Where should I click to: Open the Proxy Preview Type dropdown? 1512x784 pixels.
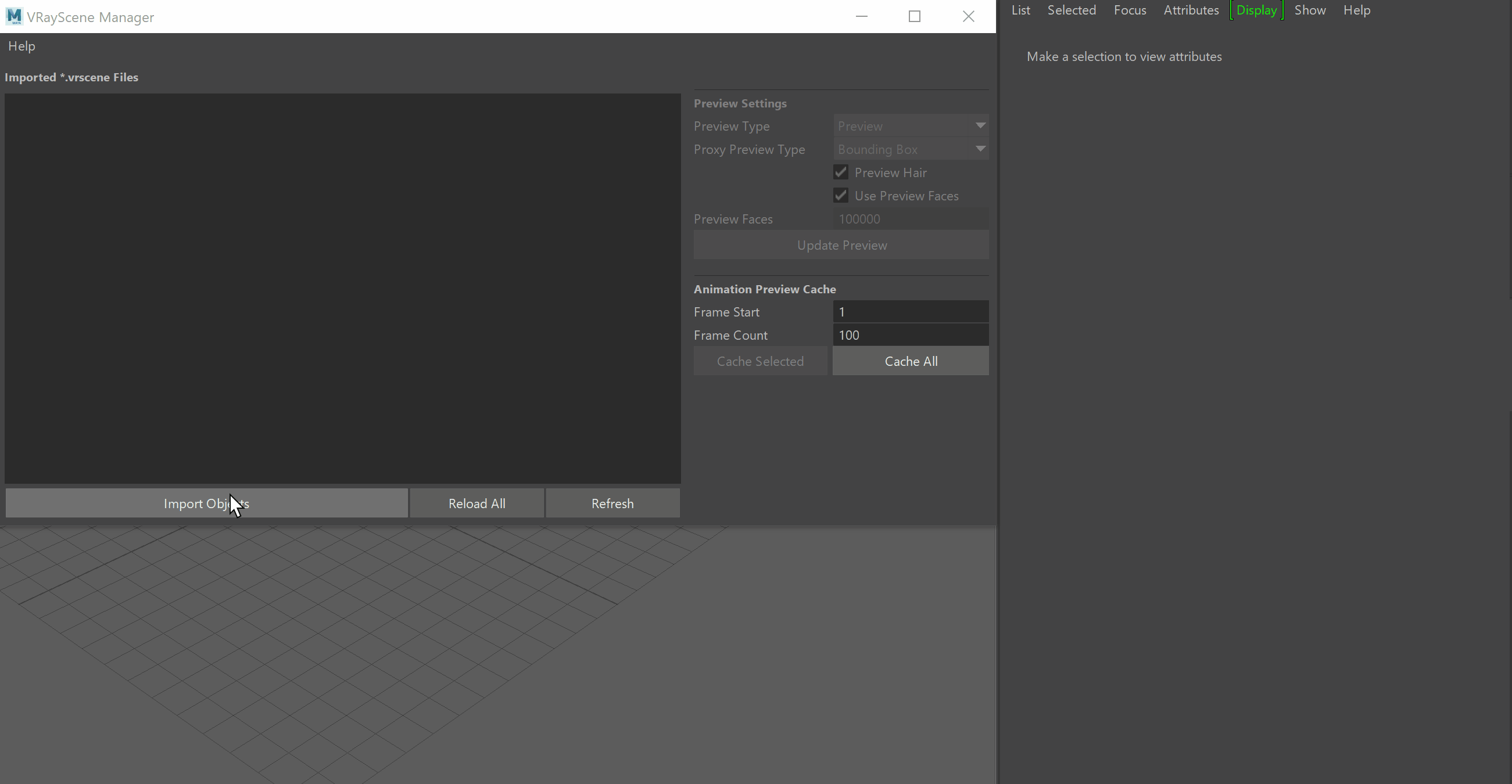point(911,149)
